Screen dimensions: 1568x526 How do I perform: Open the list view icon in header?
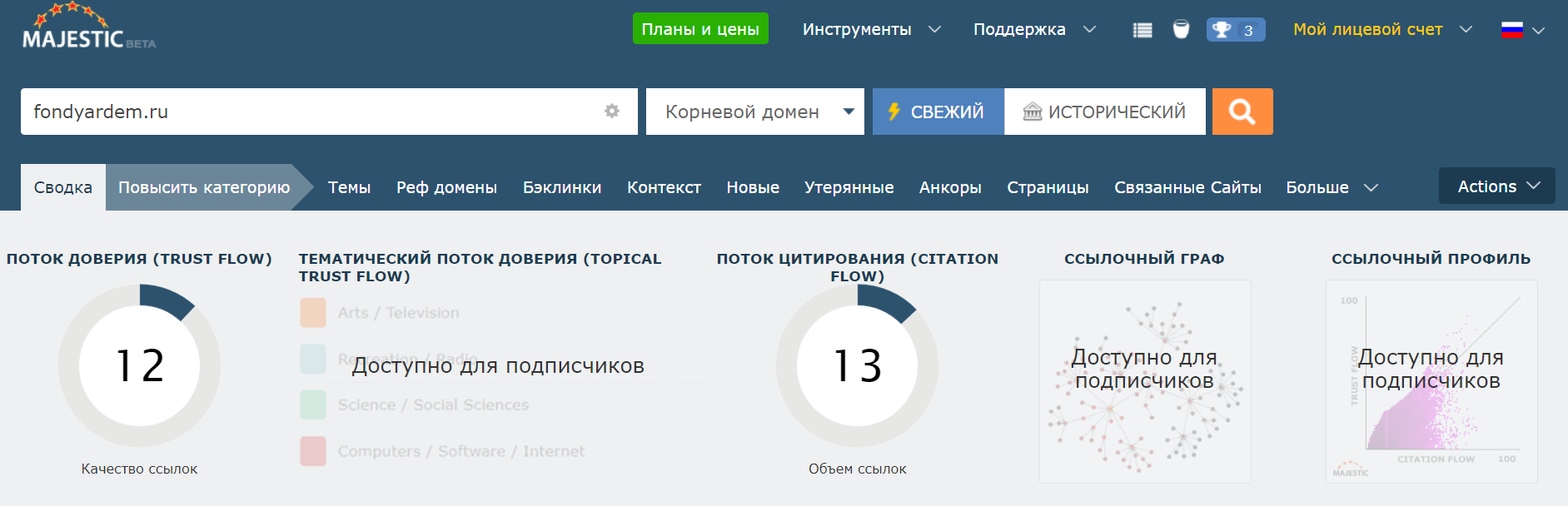tap(1142, 30)
